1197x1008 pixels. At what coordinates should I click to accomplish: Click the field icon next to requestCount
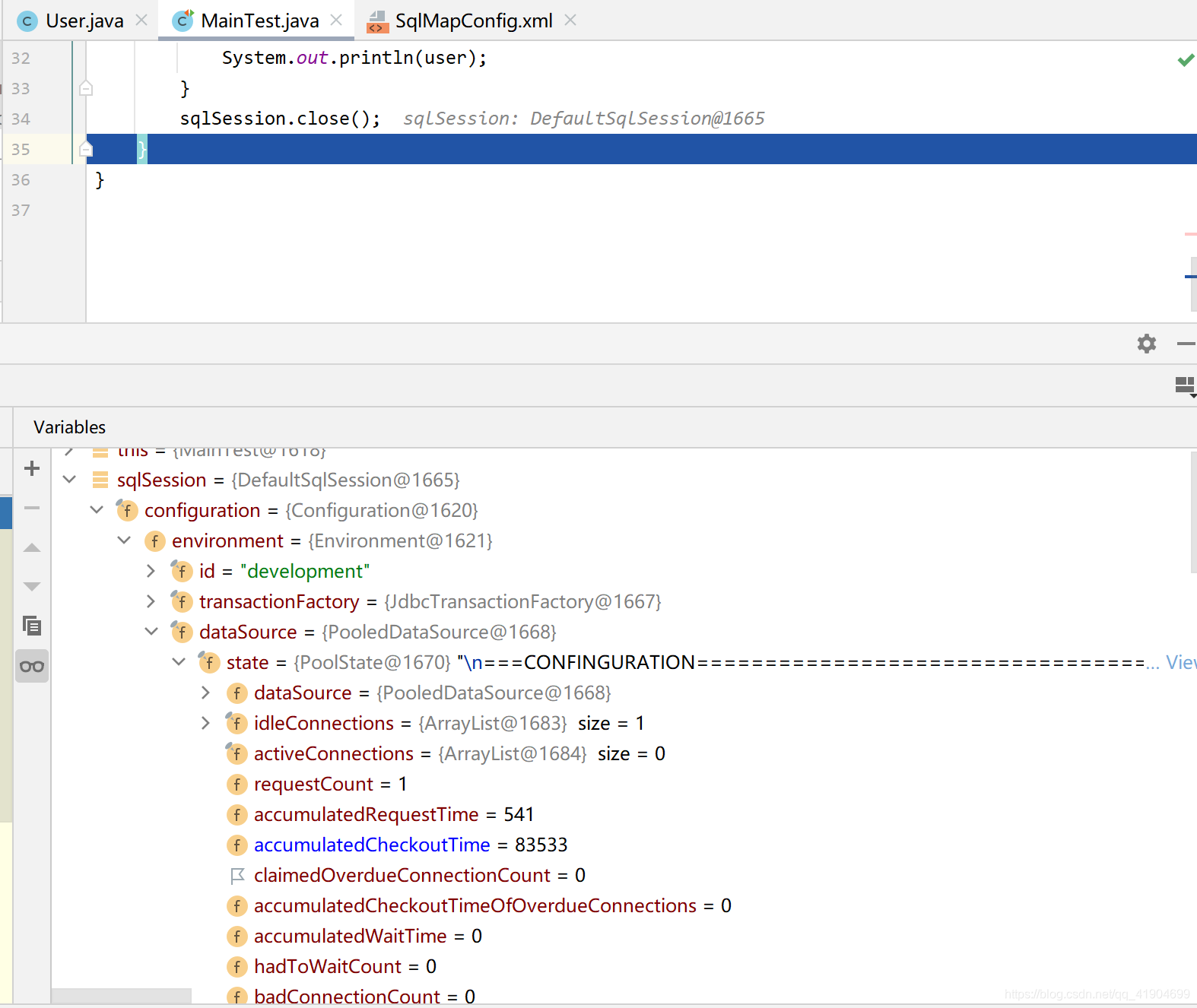[x=237, y=784]
